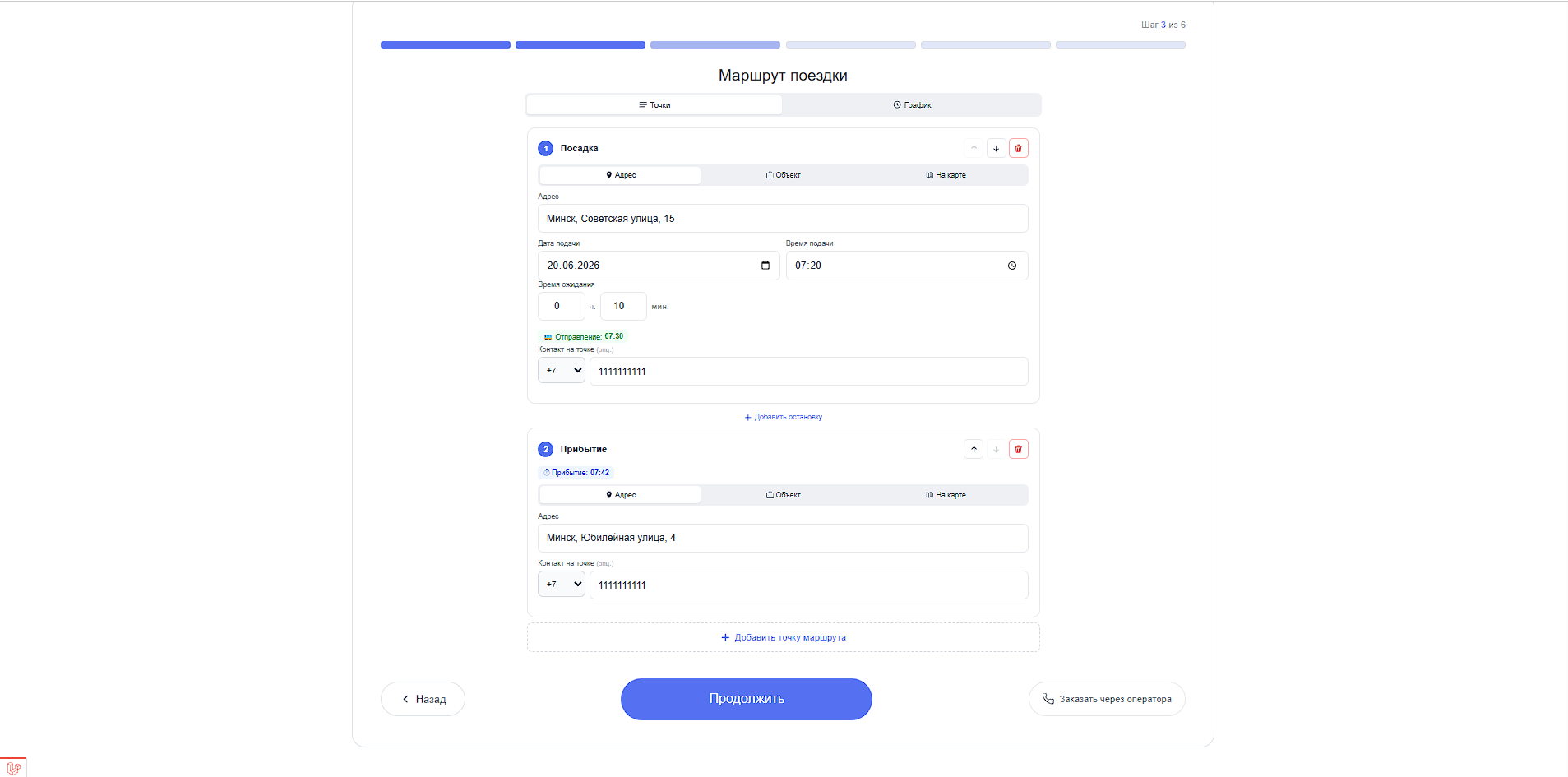Click the first progress step bar
The image size is (1568, 777).
[446, 45]
